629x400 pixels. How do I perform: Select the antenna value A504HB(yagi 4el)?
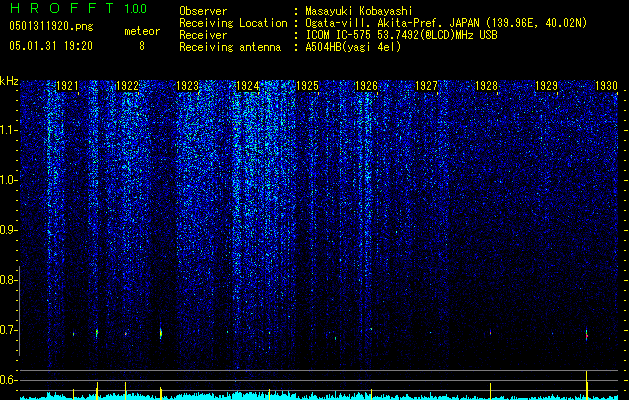pos(353,47)
